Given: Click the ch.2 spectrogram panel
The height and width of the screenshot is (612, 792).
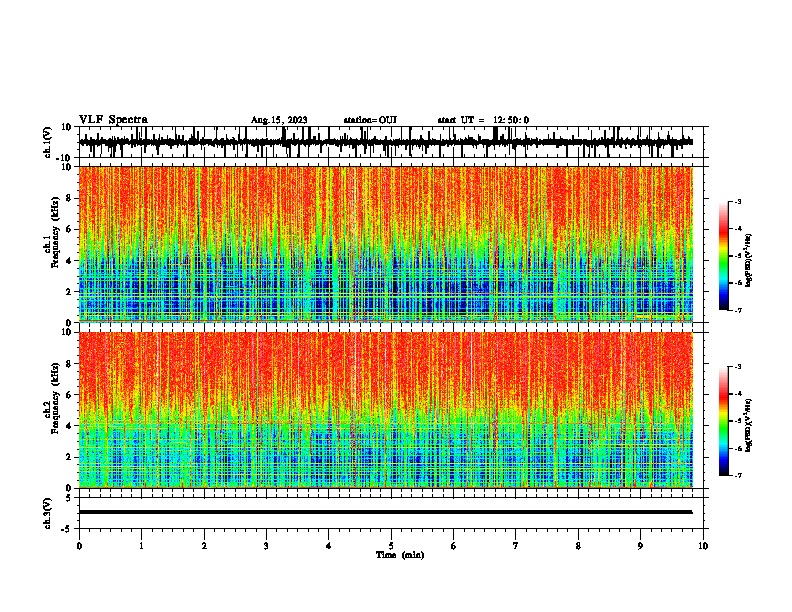Looking at the screenshot, I should [386, 410].
